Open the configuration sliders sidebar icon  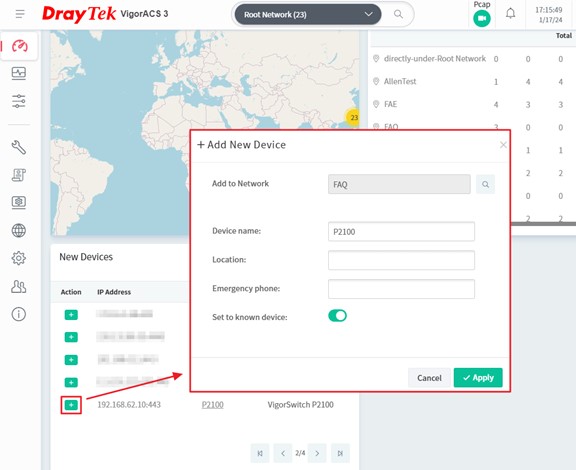(19, 101)
